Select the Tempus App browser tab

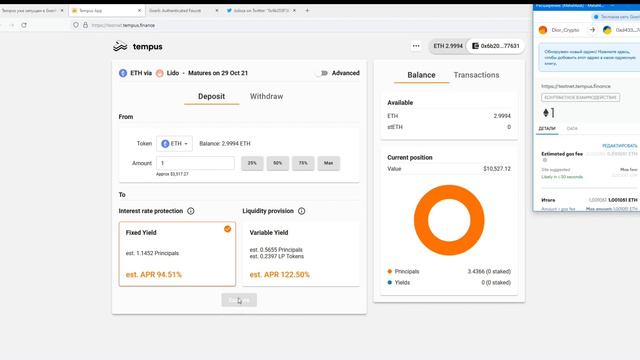107,11
